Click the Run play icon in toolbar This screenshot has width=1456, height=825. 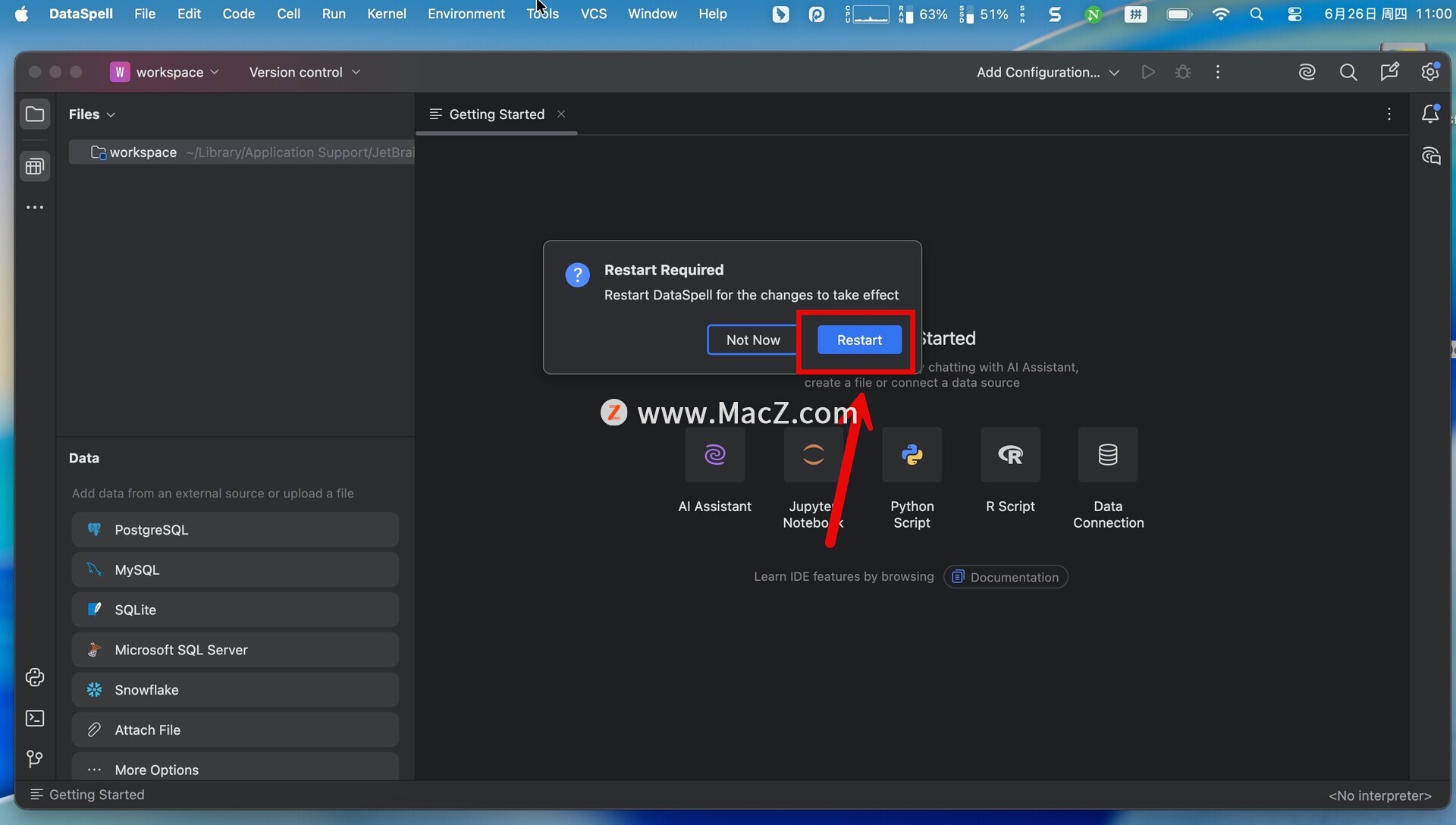point(1148,72)
